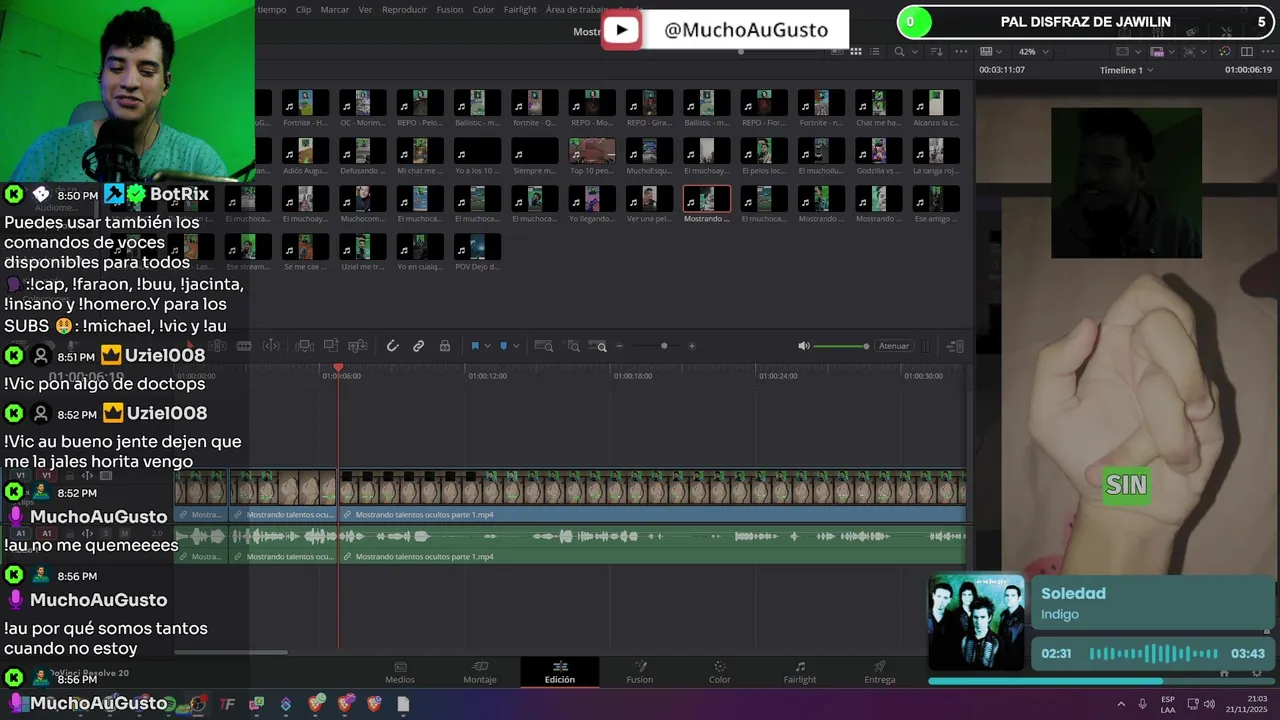This screenshot has width=1280, height=720.
Task: Mute audio with the speaker icon
Action: coord(804,346)
